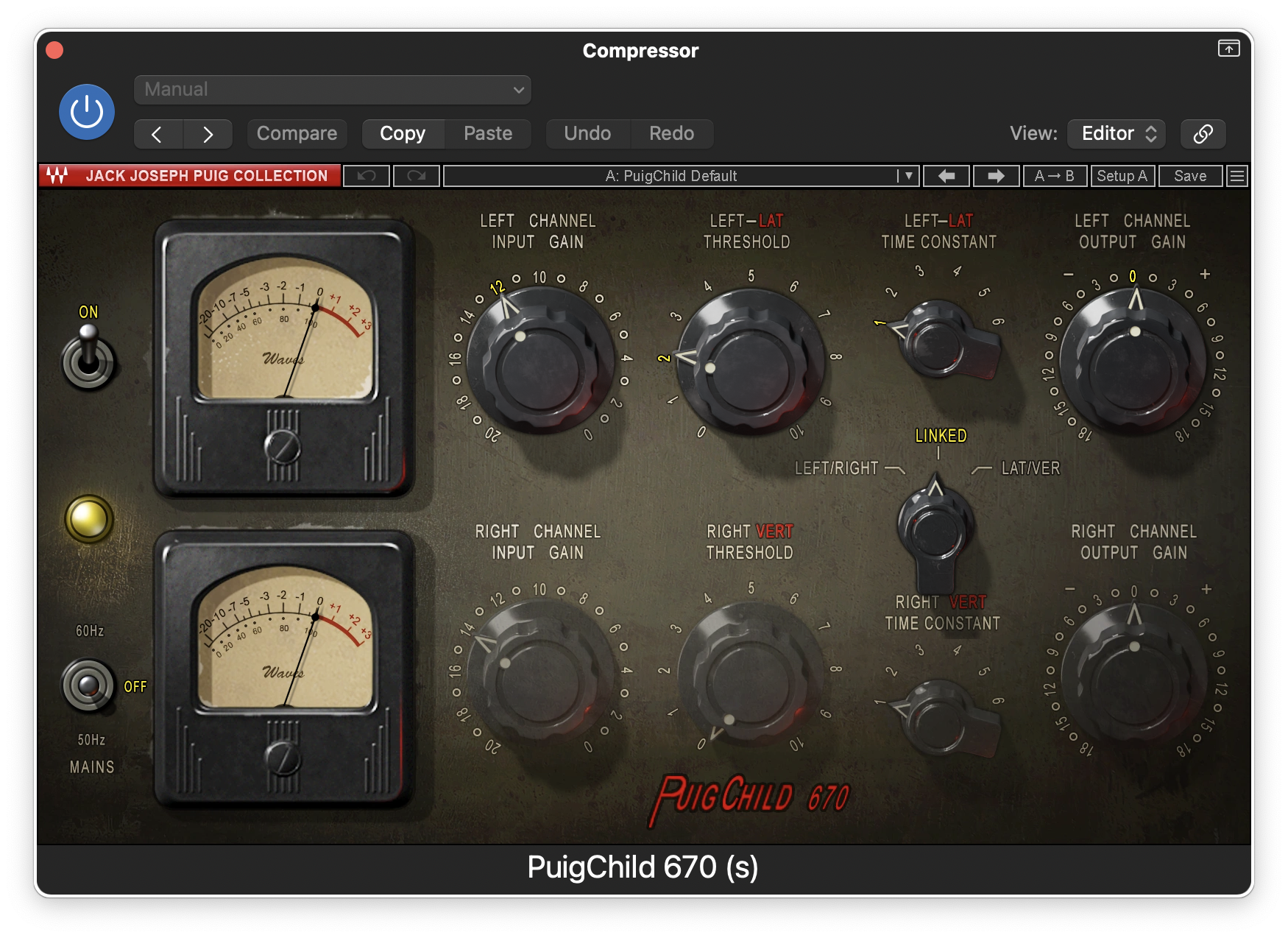Click the Save preset button

click(1190, 176)
